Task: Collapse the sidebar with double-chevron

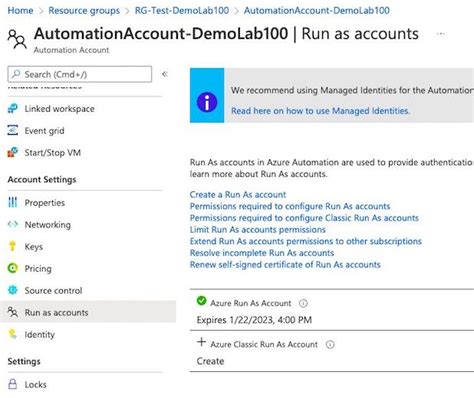Action: tap(164, 74)
